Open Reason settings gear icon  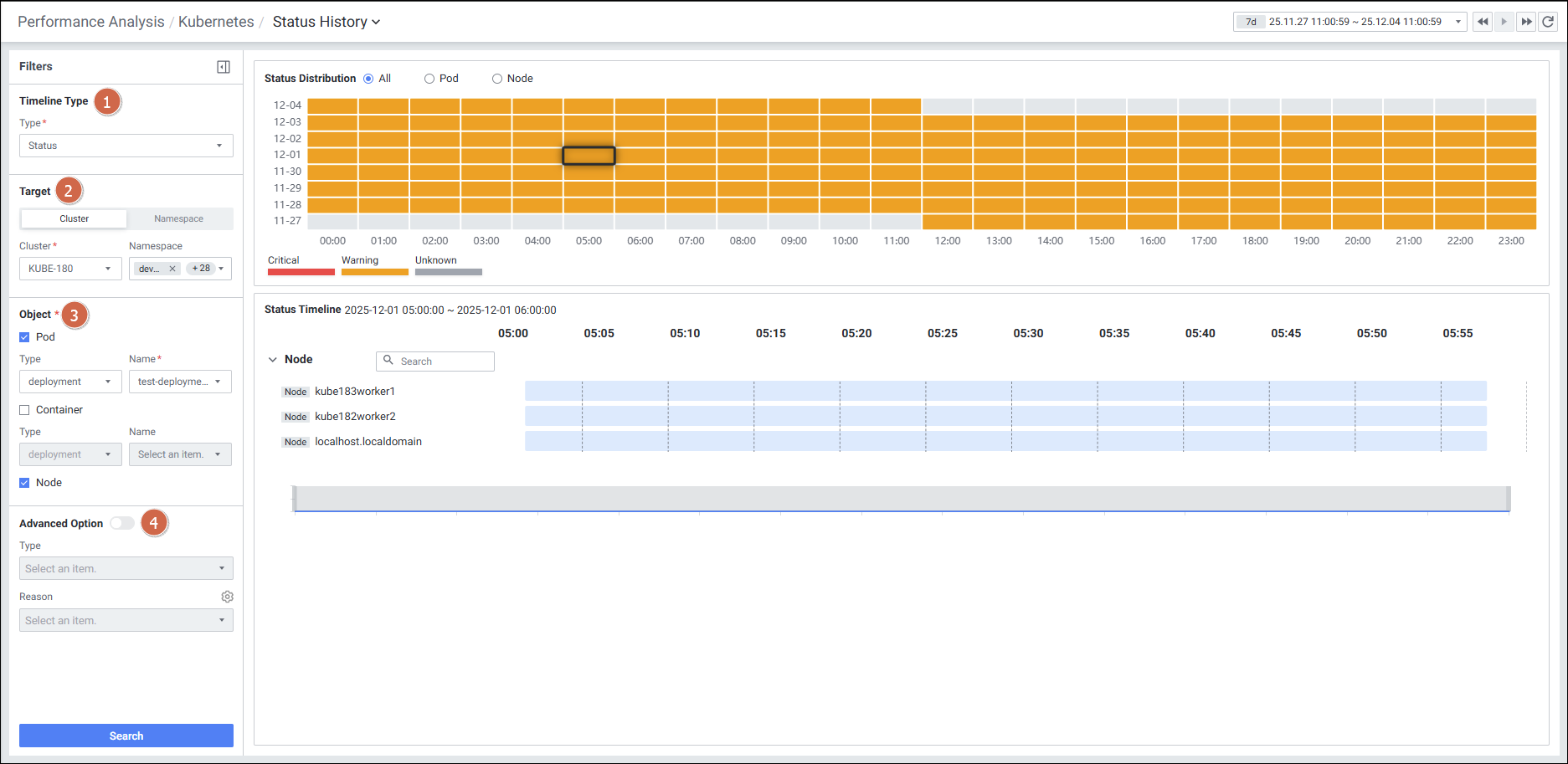pos(227,597)
